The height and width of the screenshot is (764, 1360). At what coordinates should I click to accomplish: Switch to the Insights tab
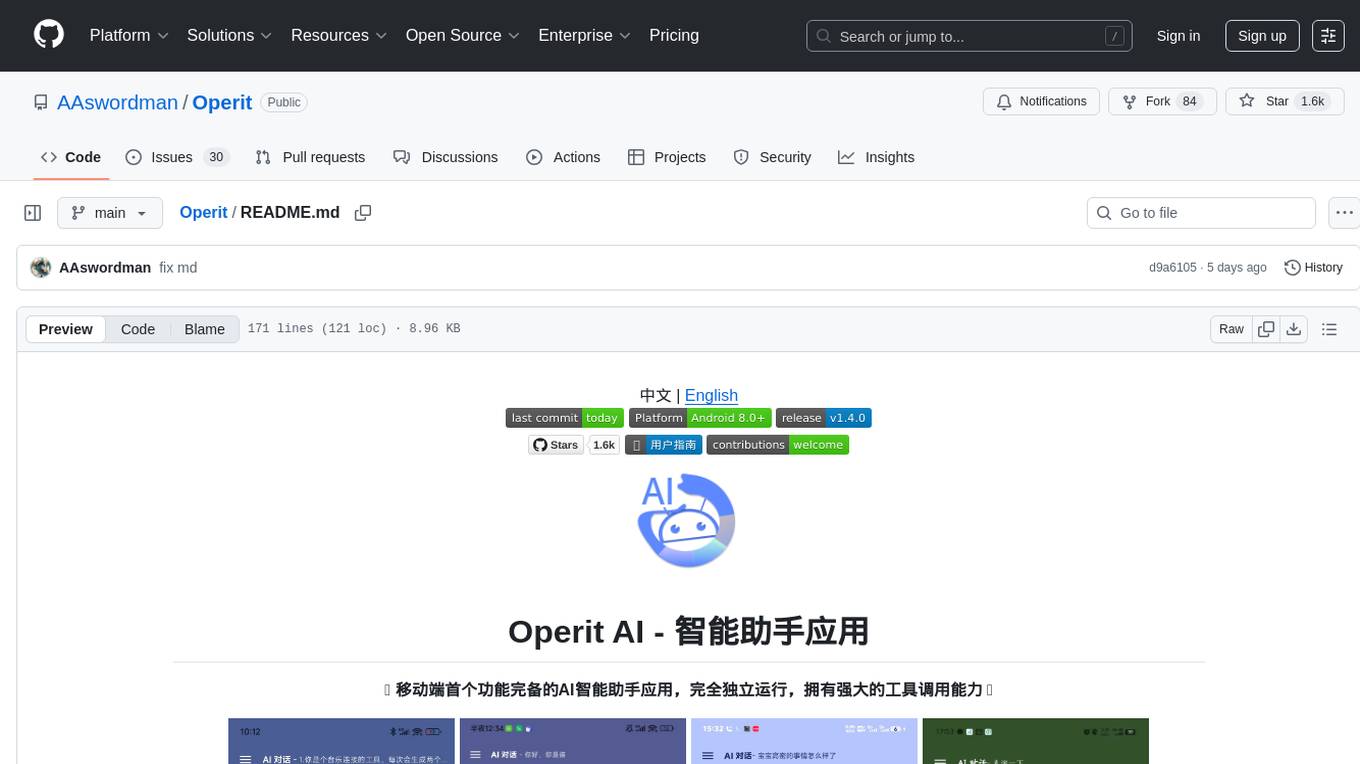pyautogui.click(x=876, y=157)
